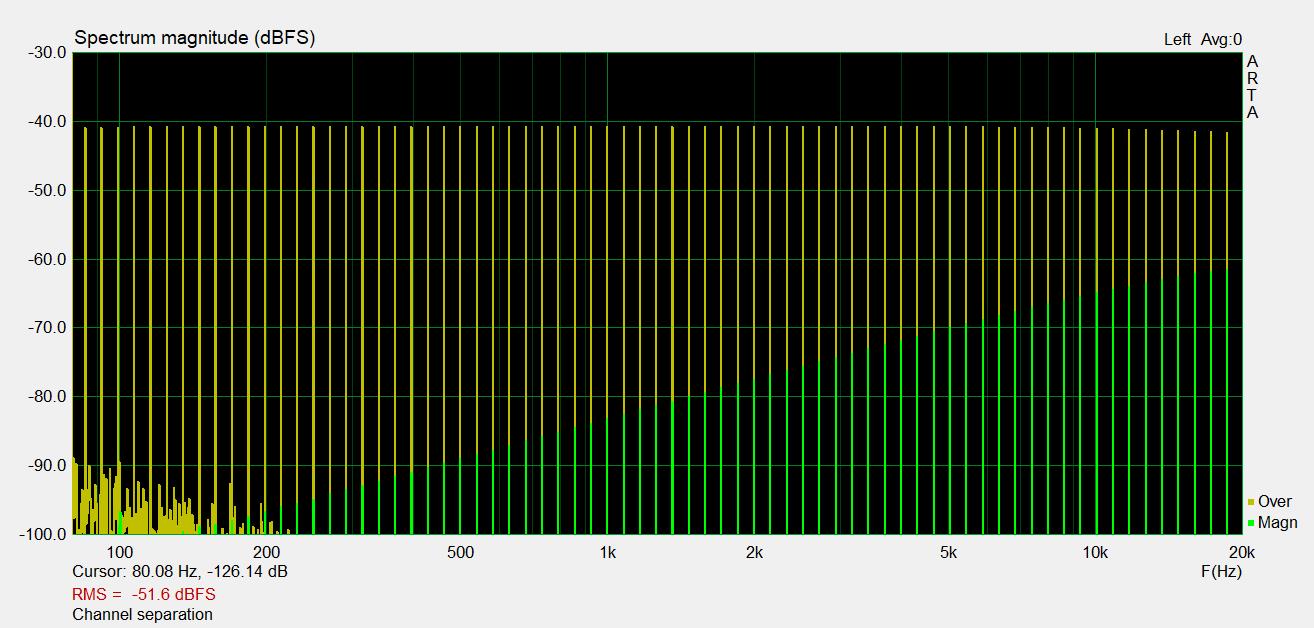The image size is (1314, 628).
Task: Click the 'Over' legend label
Action: (1275, 502)
